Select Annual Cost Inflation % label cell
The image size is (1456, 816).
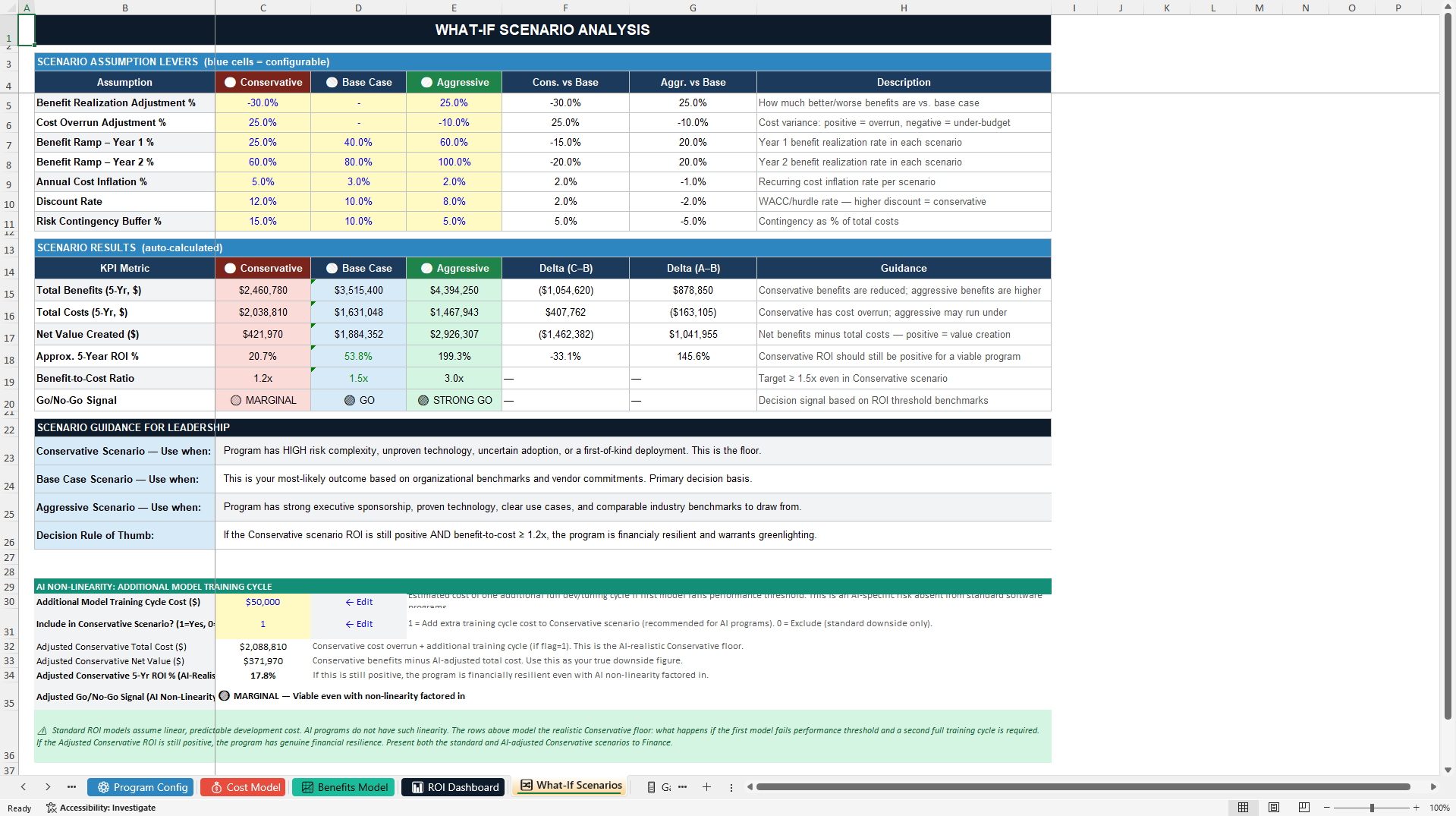(x=125, y=181)
